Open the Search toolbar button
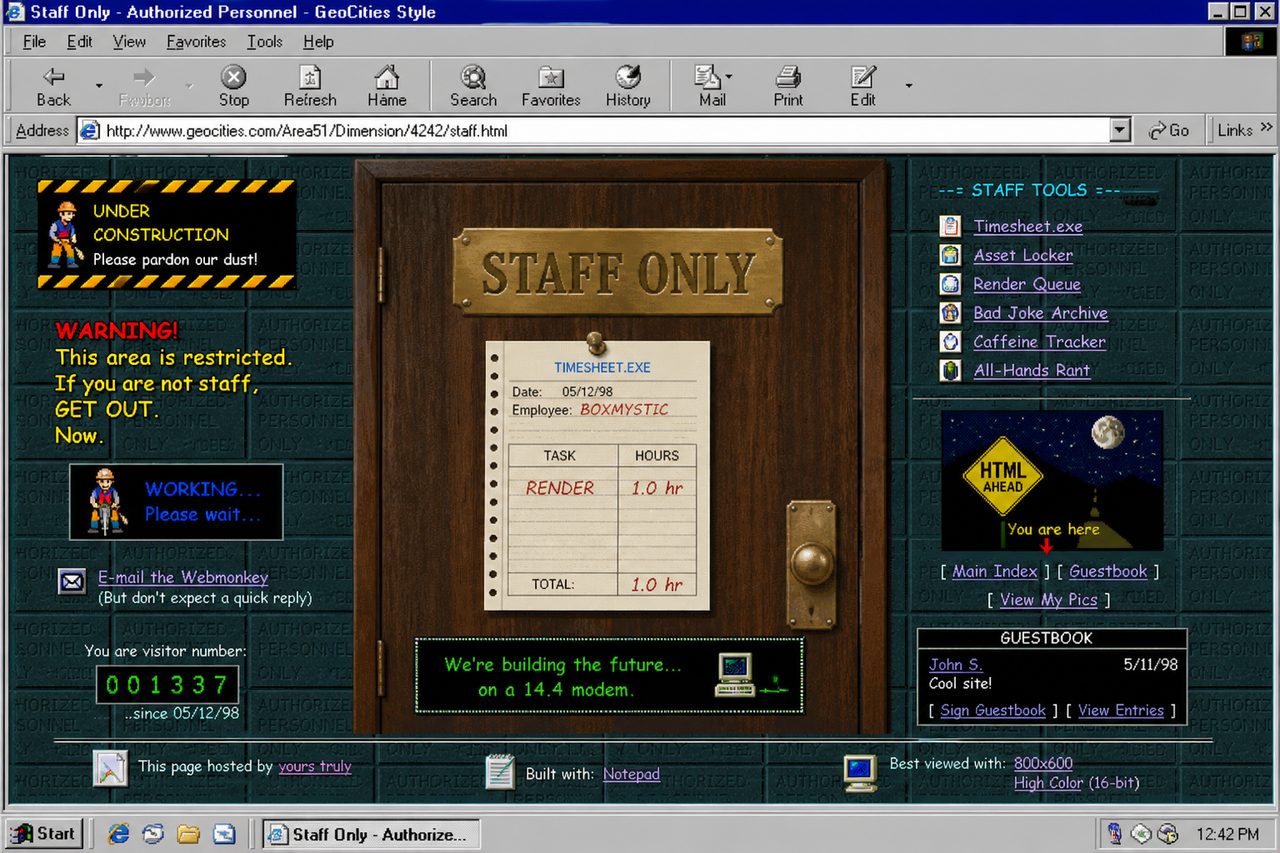1280x853 pixels. coord(473,87)
